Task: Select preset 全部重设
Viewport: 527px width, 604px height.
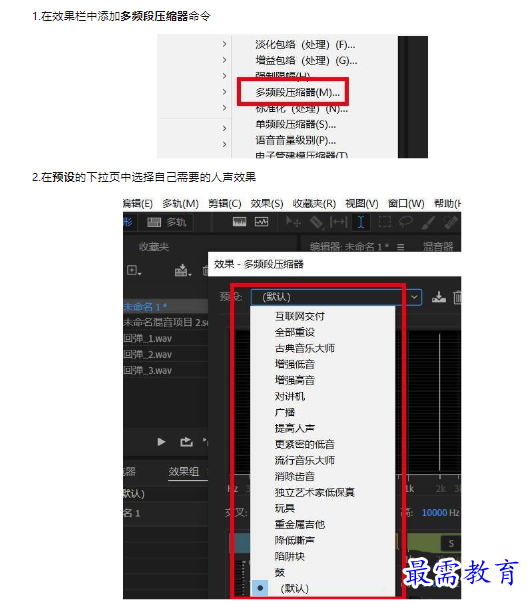Action: tap(295, 332)
